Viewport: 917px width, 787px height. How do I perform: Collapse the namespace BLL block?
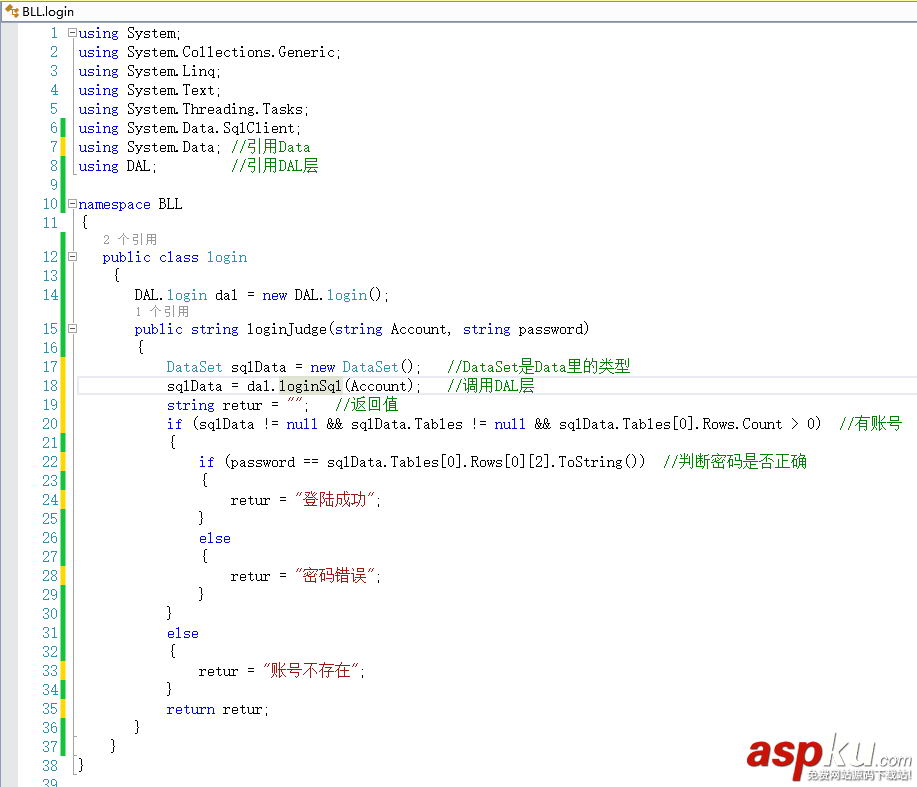click(x=73, y=203)
